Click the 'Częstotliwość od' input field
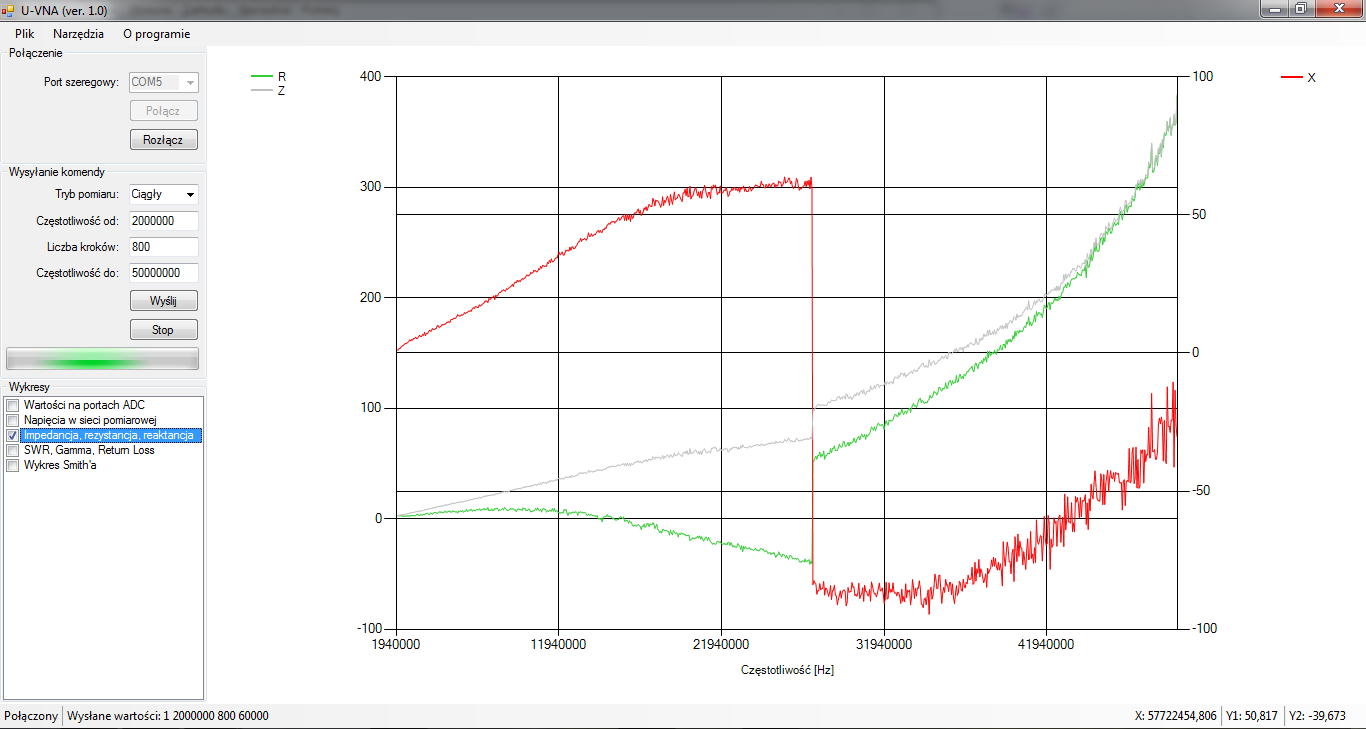 point(163,220)
